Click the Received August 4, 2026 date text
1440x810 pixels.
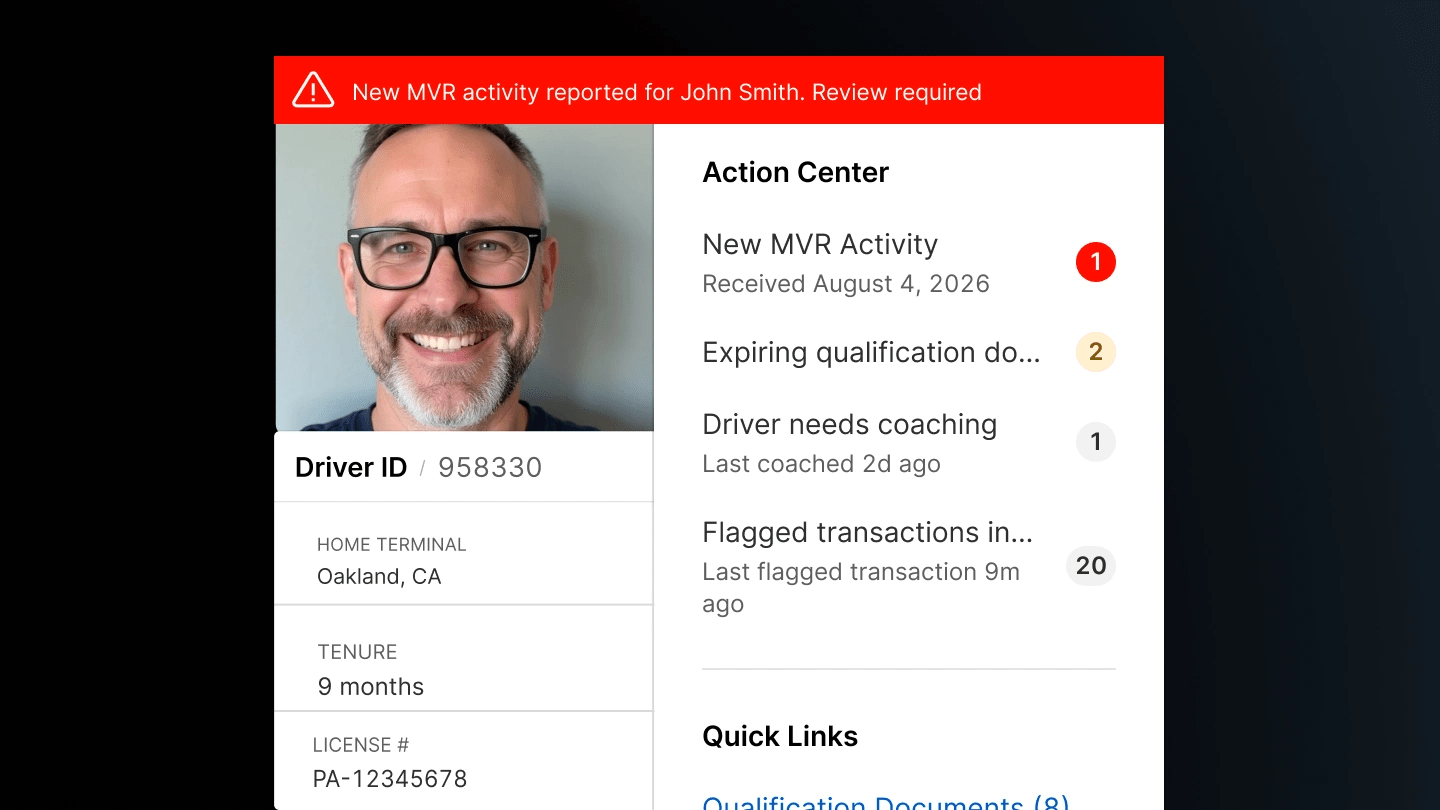click(846, 284)
